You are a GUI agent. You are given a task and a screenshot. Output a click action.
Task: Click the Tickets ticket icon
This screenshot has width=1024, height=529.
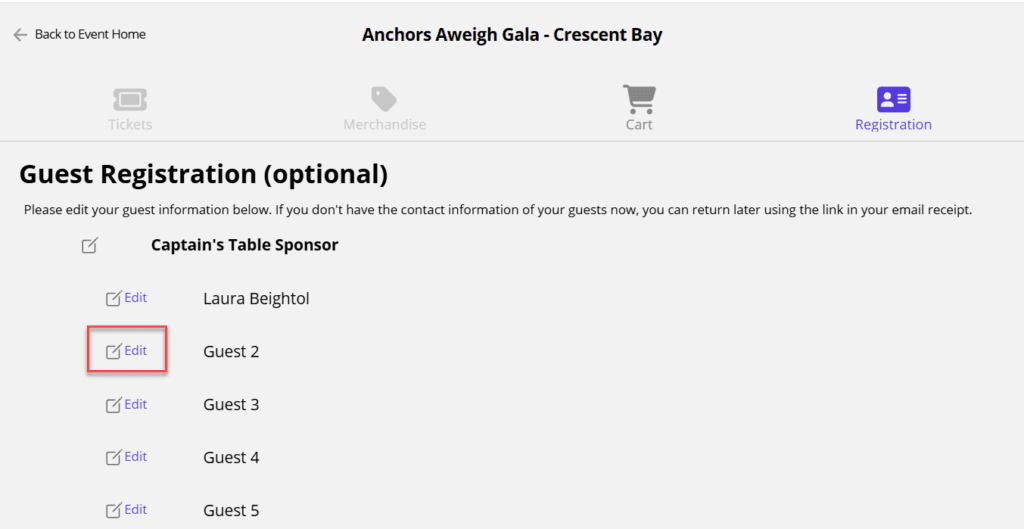(x=130, y=99)
